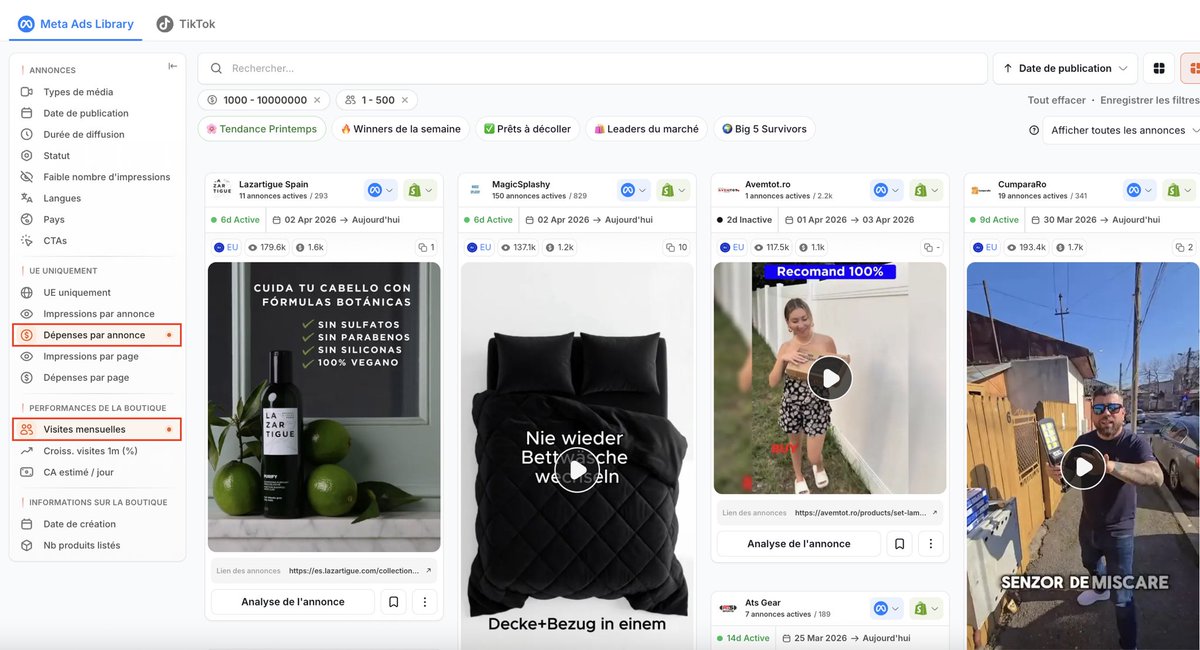Switch to the Meta Ads Library tab
1200x650 pixels.
pos(76,24)
